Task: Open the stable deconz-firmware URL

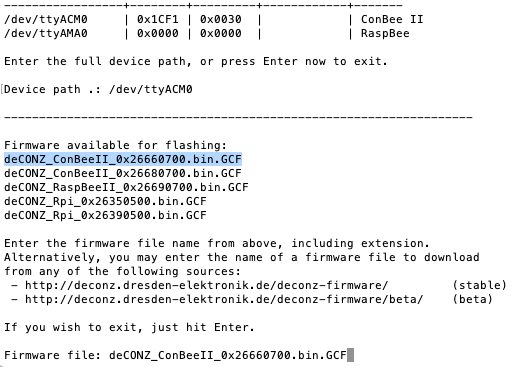Action: [x=207, y=285]
